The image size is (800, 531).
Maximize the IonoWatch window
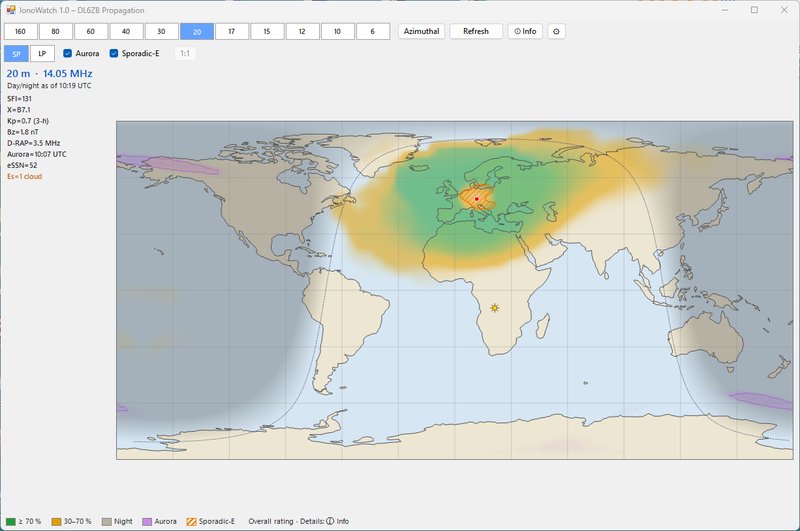click(754, 10)
